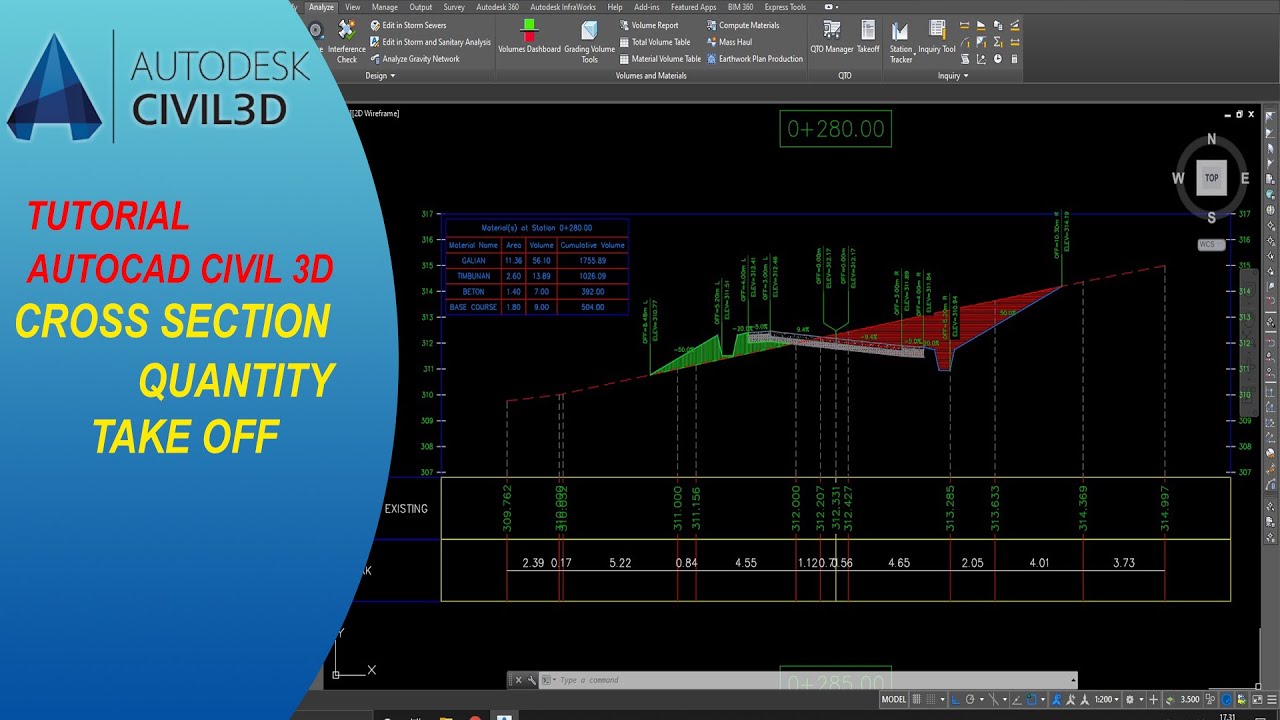Screen dimensions: 1280x720
Task: Toggle hardware acceleration blue circle icon
Action: click(x=1226, y=700)
